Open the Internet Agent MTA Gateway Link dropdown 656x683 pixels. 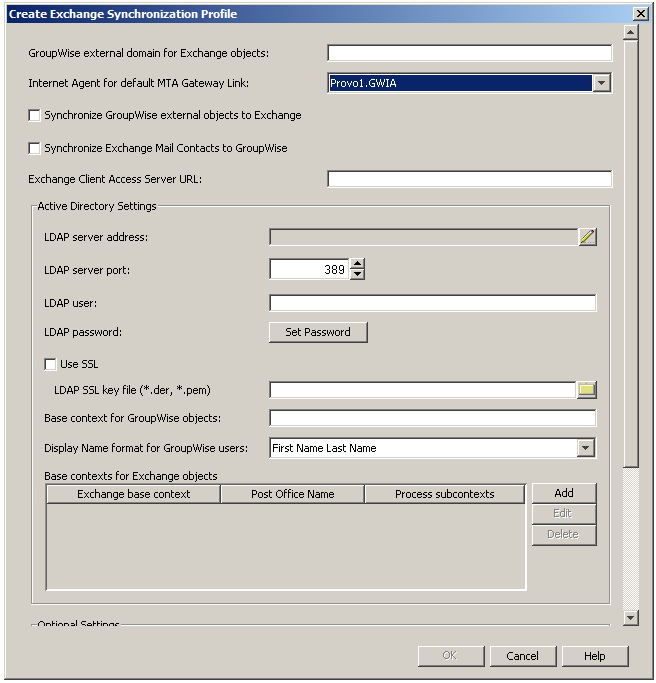601,84
